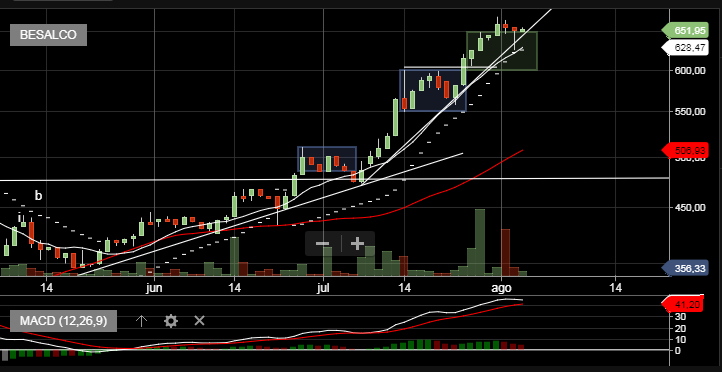This screenshot has width=722, height=372.
Task: Click the 628,47 white price tag
Action: [684, 47]
